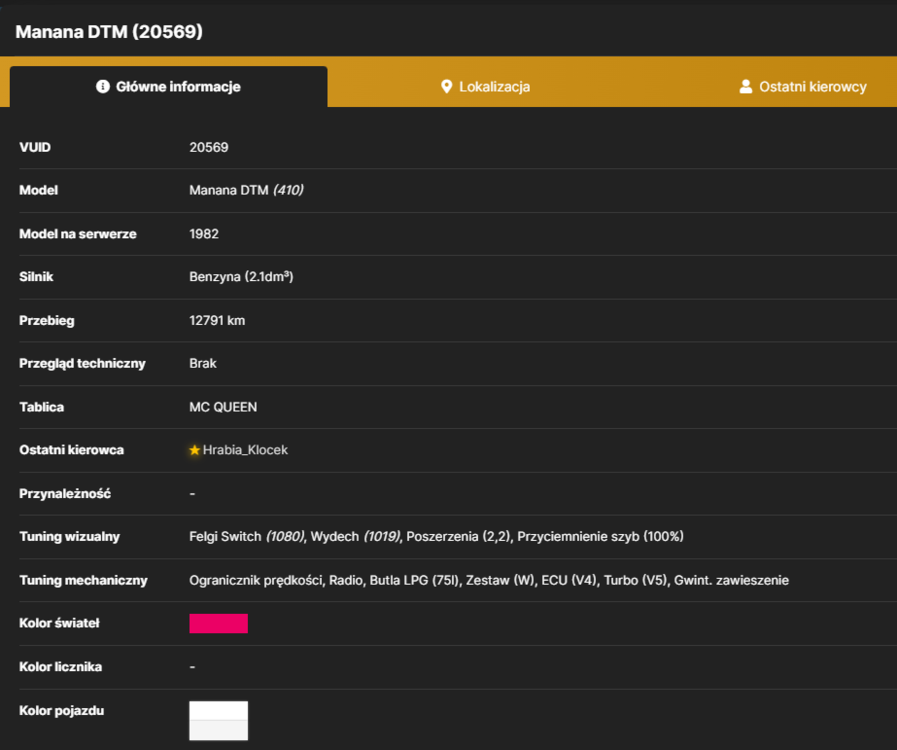Viewport: 897px width, 750px height.
Task: Switch to the Lokalizacja tab
Action: [486, 86]
